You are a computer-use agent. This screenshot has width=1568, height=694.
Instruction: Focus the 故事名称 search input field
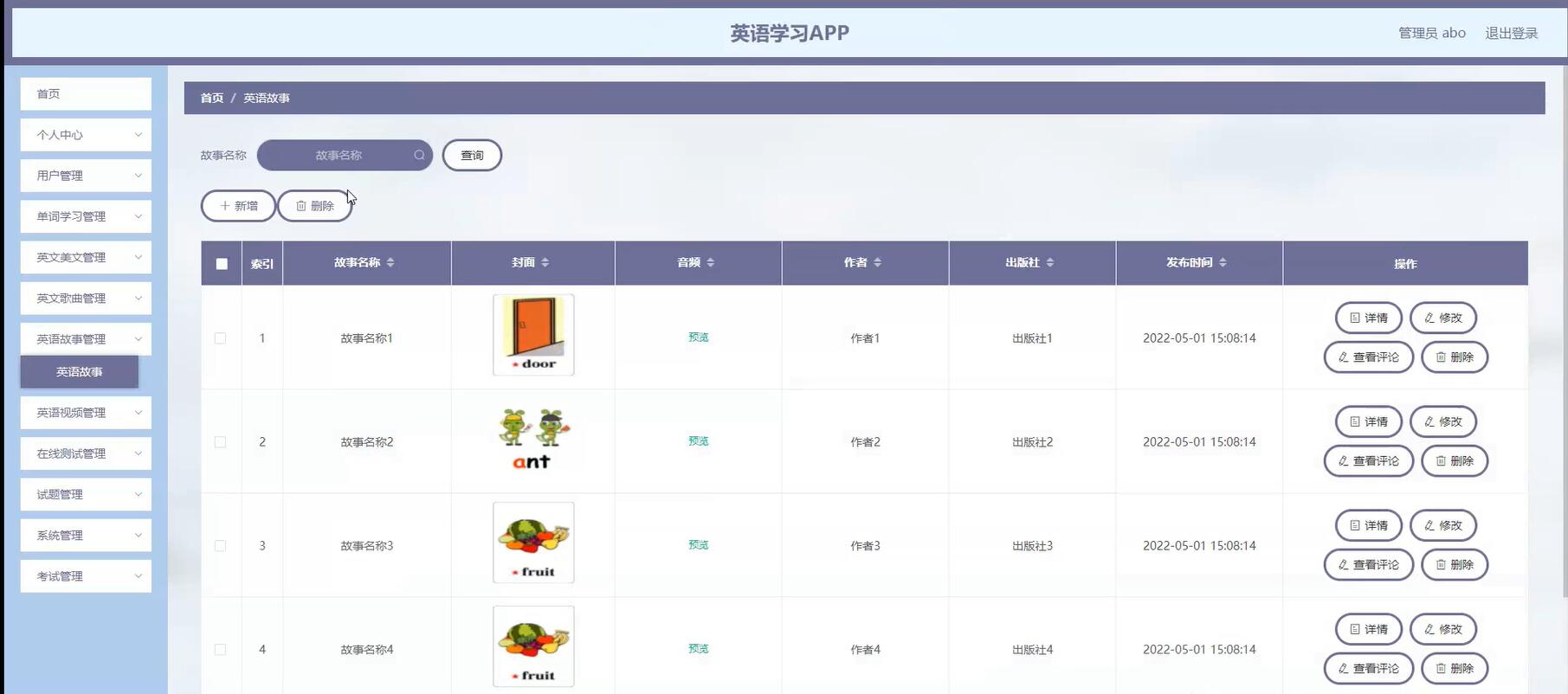click(x=345, y=155)
